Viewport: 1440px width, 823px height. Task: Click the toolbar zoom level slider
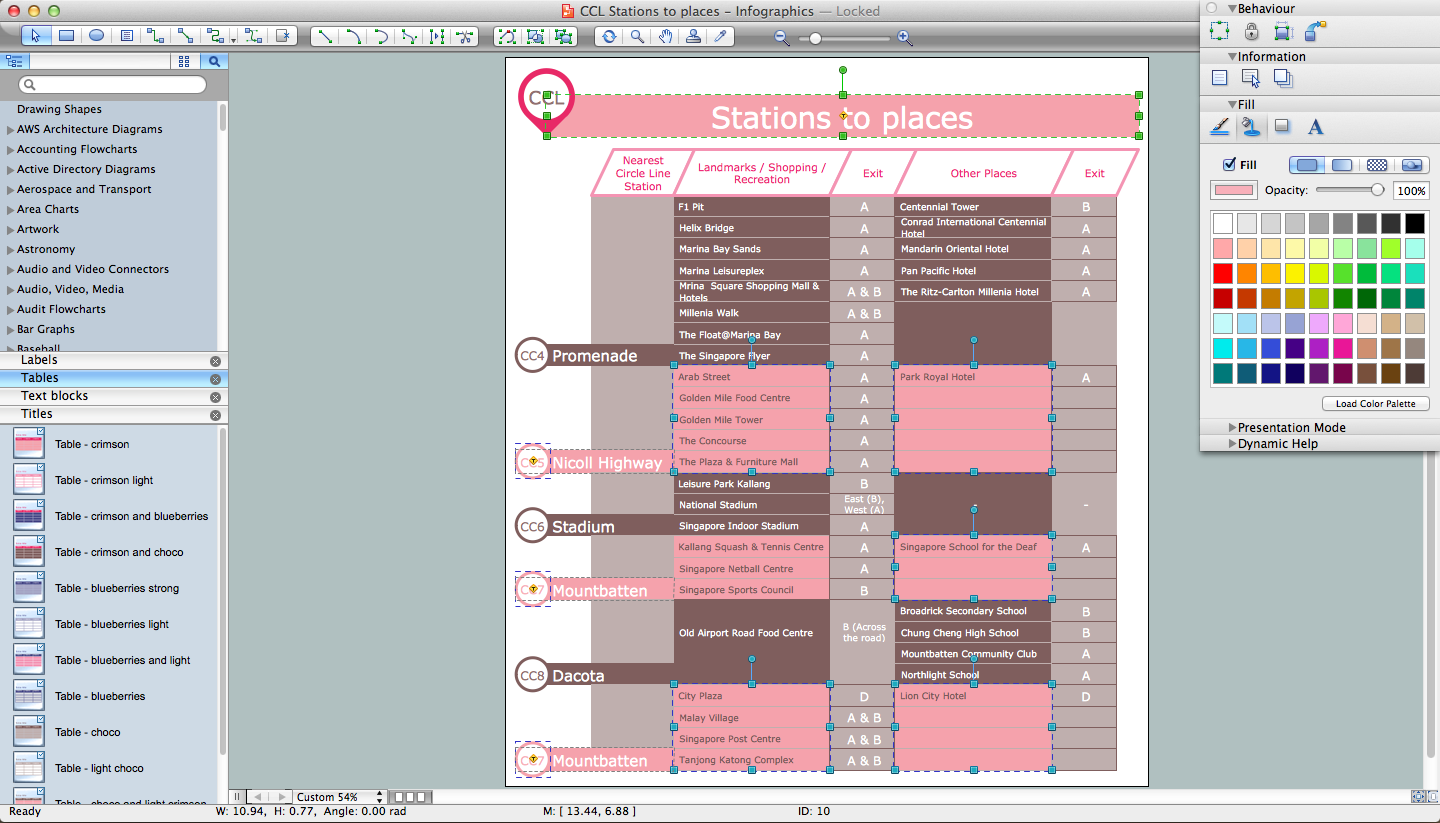pos(843,38)
